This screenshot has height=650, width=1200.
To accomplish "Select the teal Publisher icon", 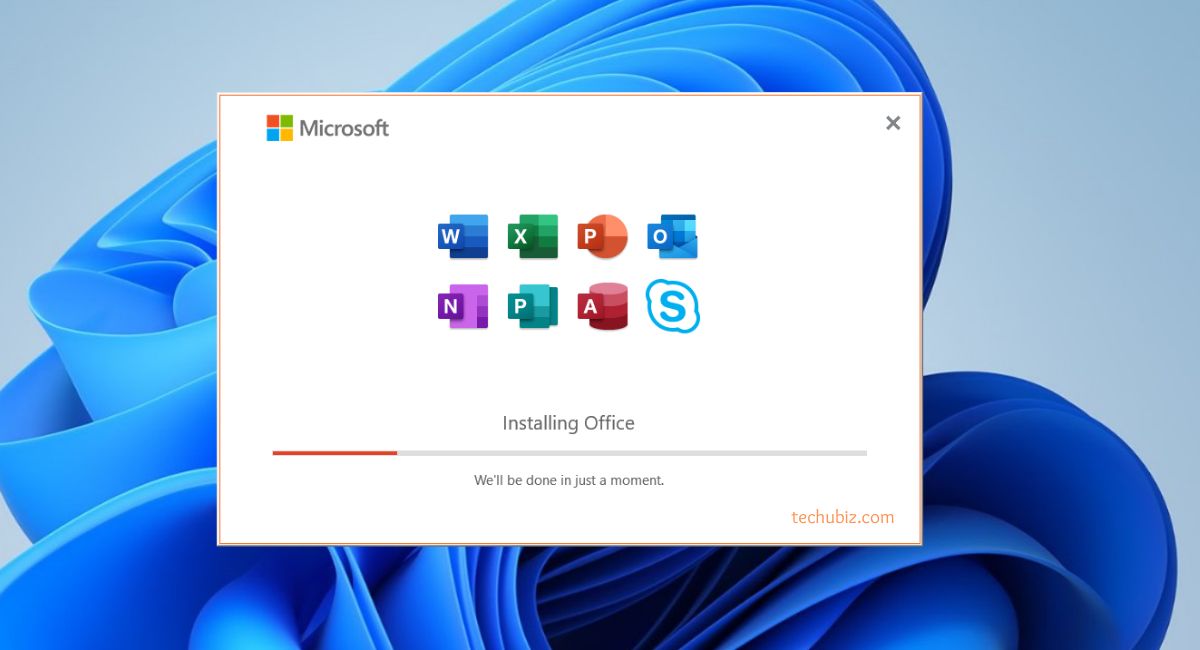I will [x=533, y=307].
